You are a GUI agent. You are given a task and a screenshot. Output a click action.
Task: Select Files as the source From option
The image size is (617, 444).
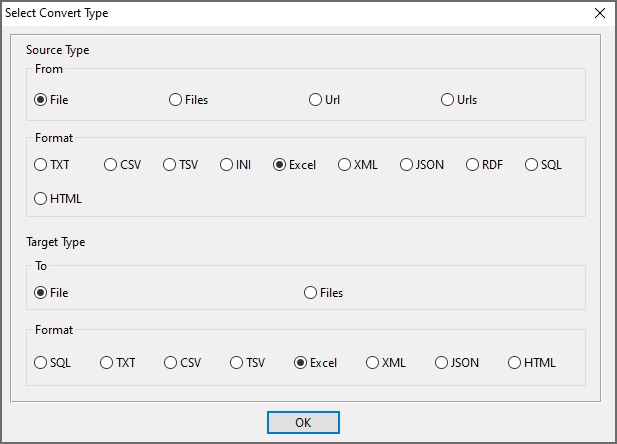click(x=176, y=100)
